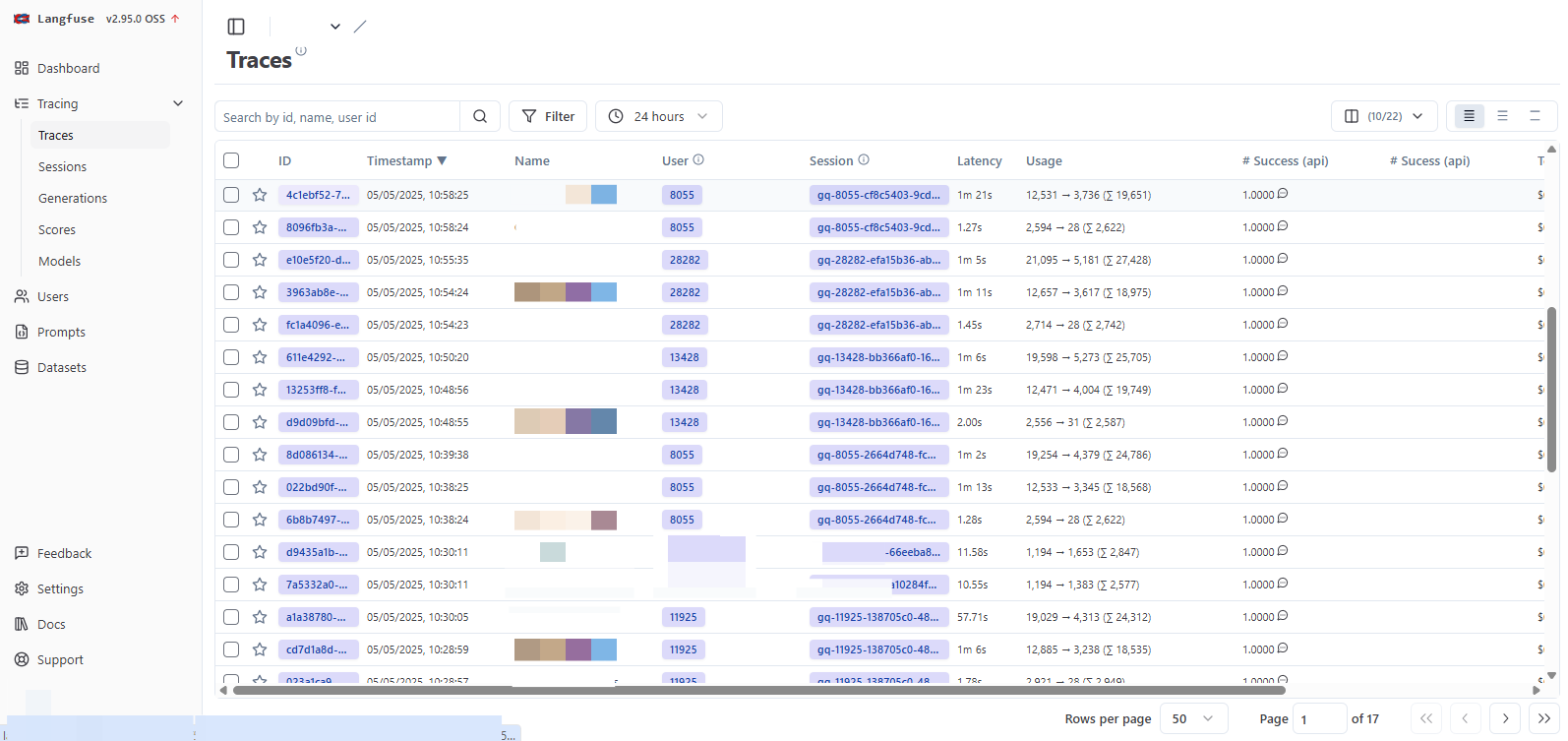Open the 24 hours time range dropdown

coord(659,116)
